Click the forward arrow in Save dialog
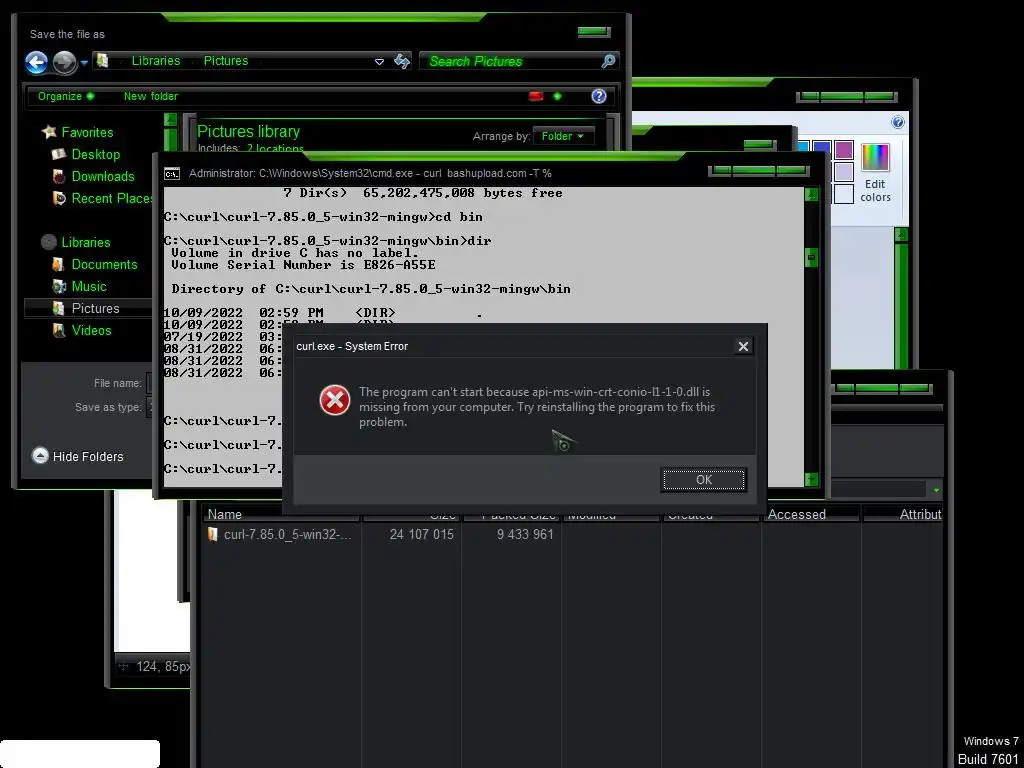The width and height of the screenshot is (1024, 768). [64, 62]
